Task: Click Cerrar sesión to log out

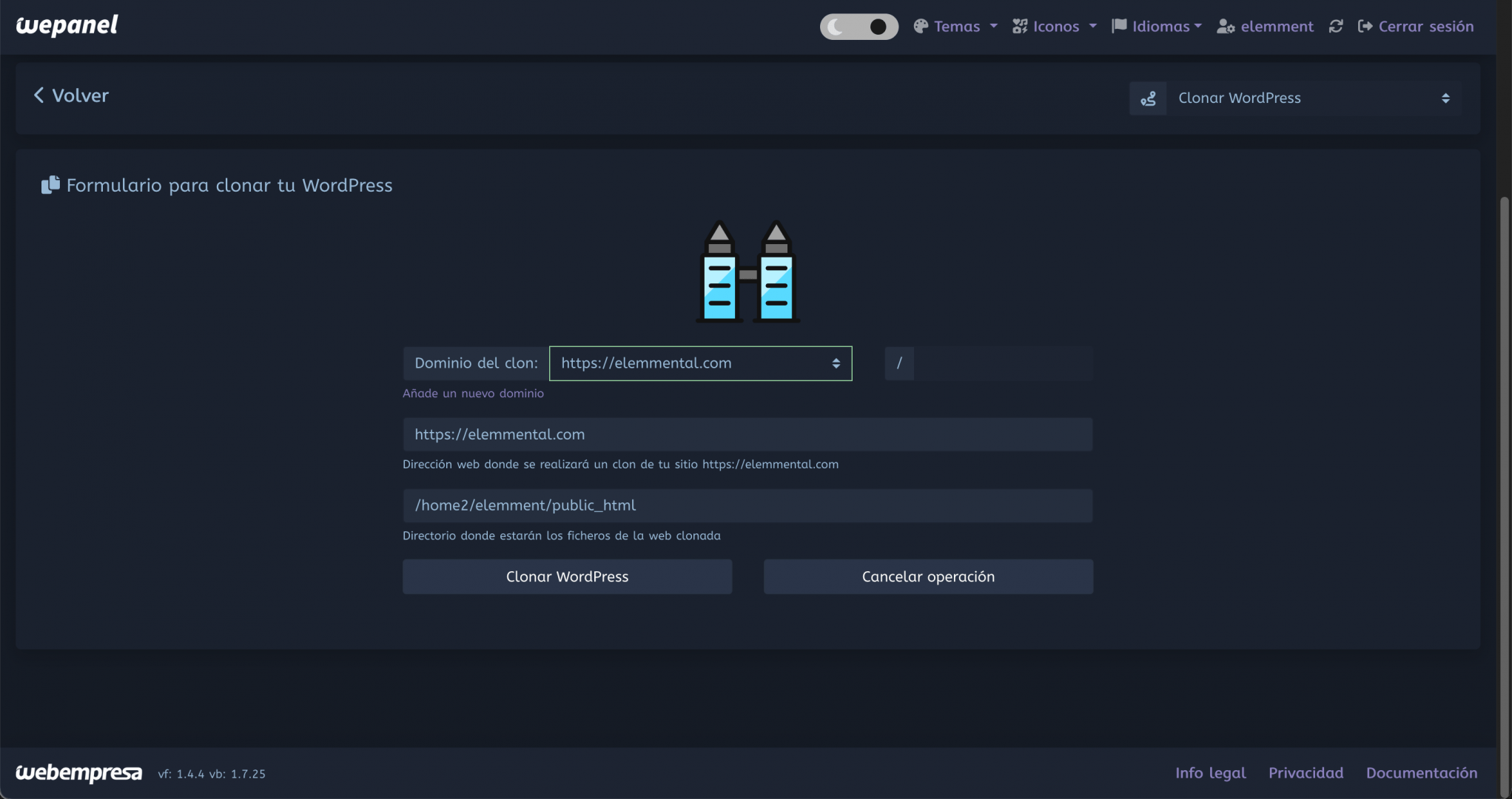Action: [x=1416, y=27]
